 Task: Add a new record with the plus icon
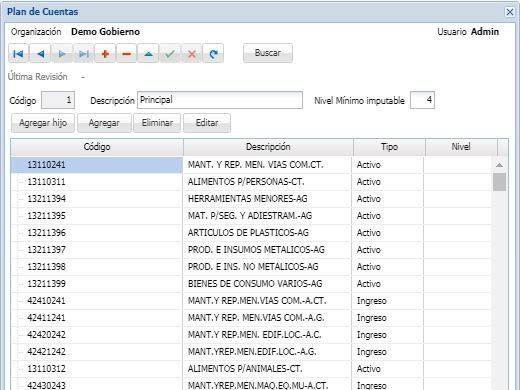click(x=105, y=53)
